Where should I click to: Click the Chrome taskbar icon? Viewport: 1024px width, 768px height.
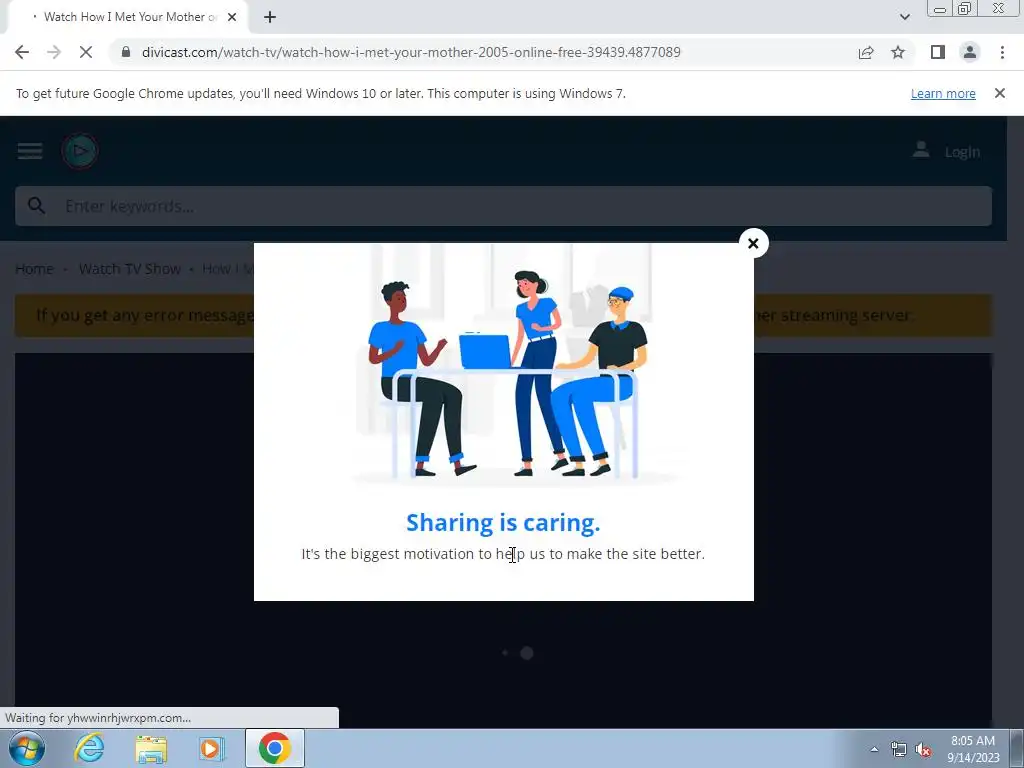tap(274, 748)
